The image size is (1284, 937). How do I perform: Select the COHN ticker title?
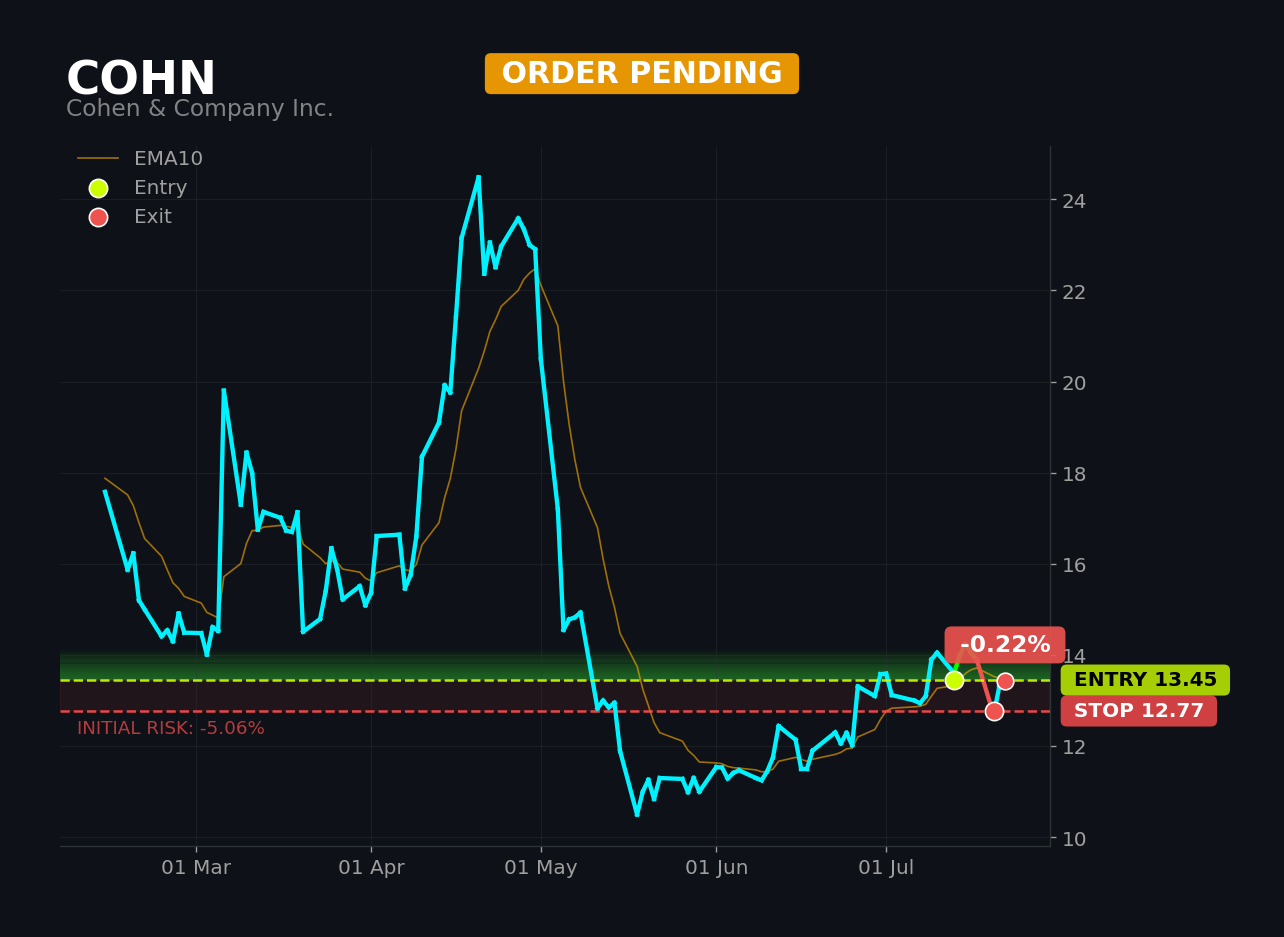(x=141, y=80)
